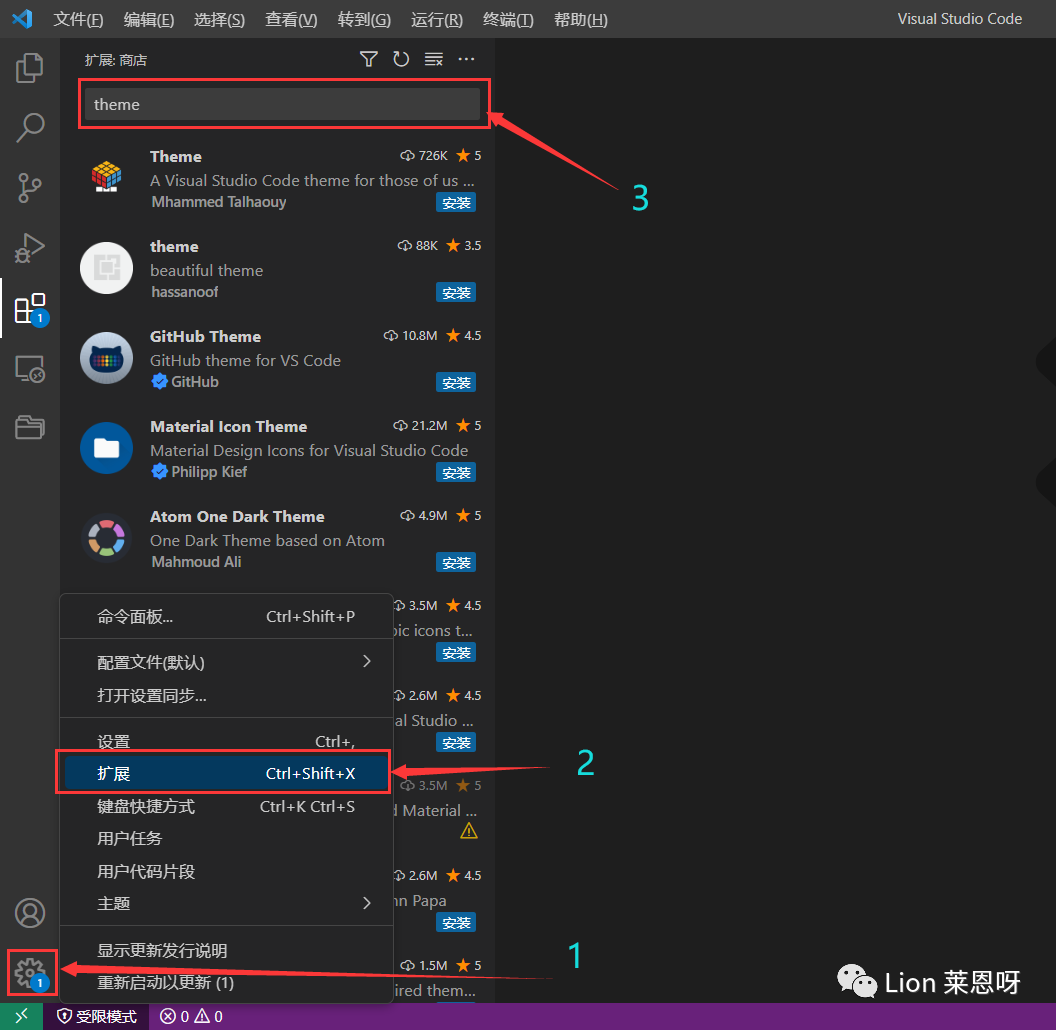This screenshot has height=1030, width=1056.
Task: Clear extension search results icon
Action: [x=433, y=59]
